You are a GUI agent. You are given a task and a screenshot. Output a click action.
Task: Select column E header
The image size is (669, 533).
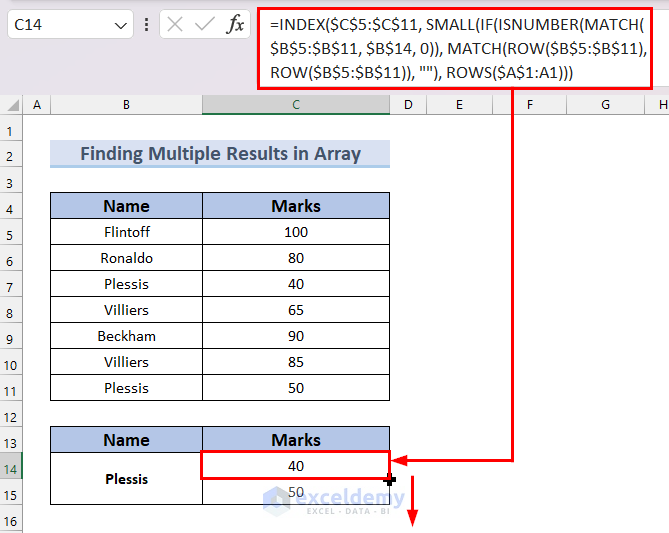point(459,105)
